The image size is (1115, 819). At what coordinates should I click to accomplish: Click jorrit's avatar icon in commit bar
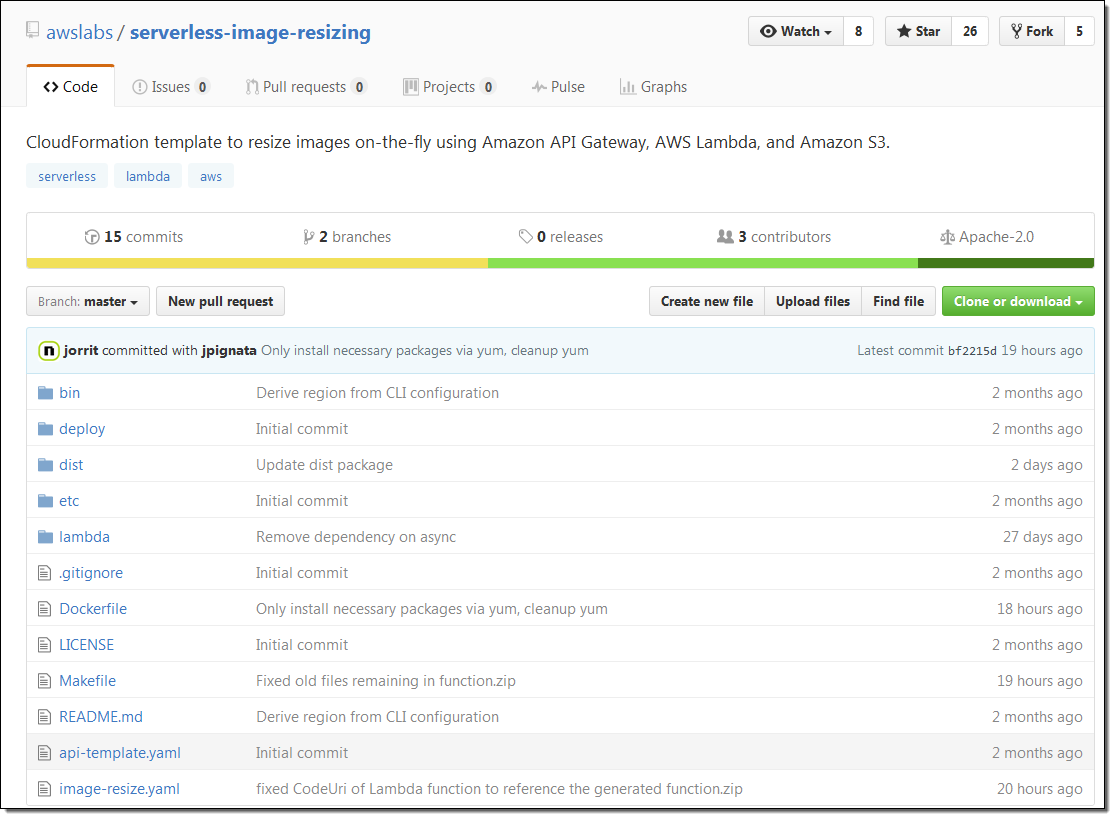click(x=48, y=350)
